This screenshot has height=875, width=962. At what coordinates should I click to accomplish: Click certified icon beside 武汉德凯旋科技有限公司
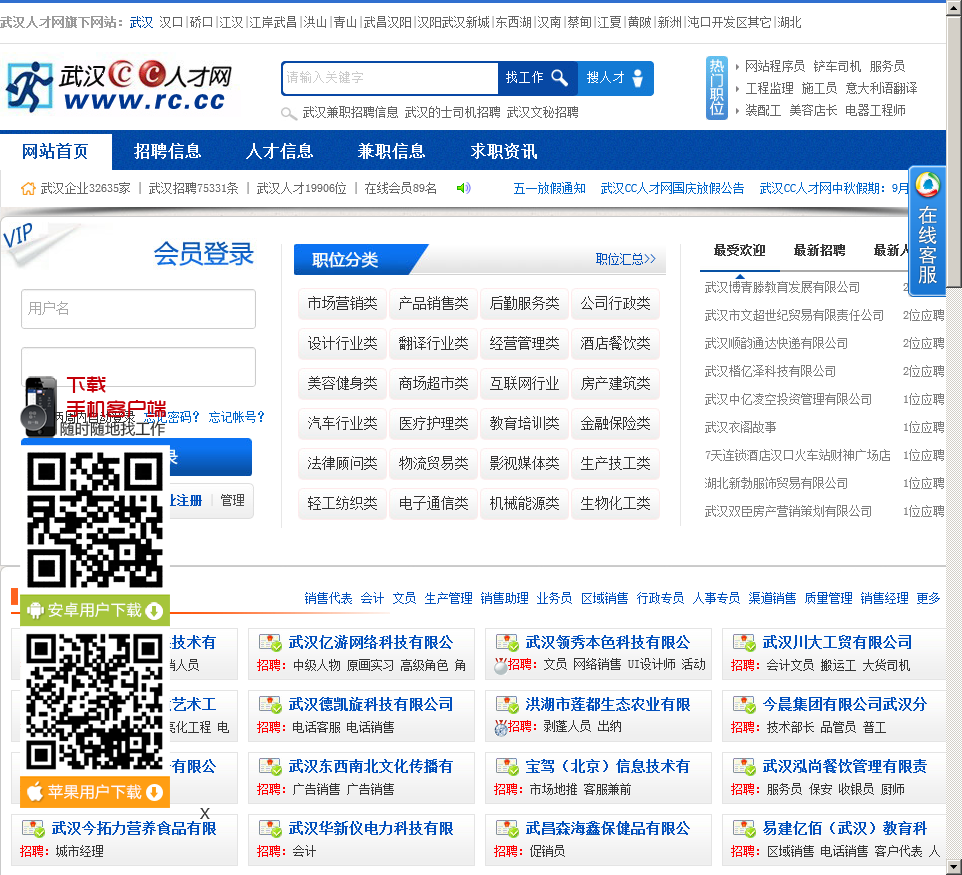pos(270,705)
